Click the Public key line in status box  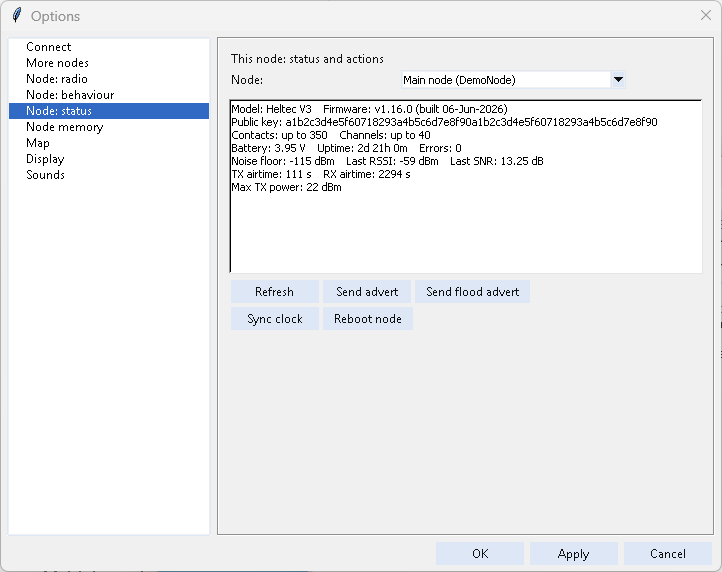444,122
